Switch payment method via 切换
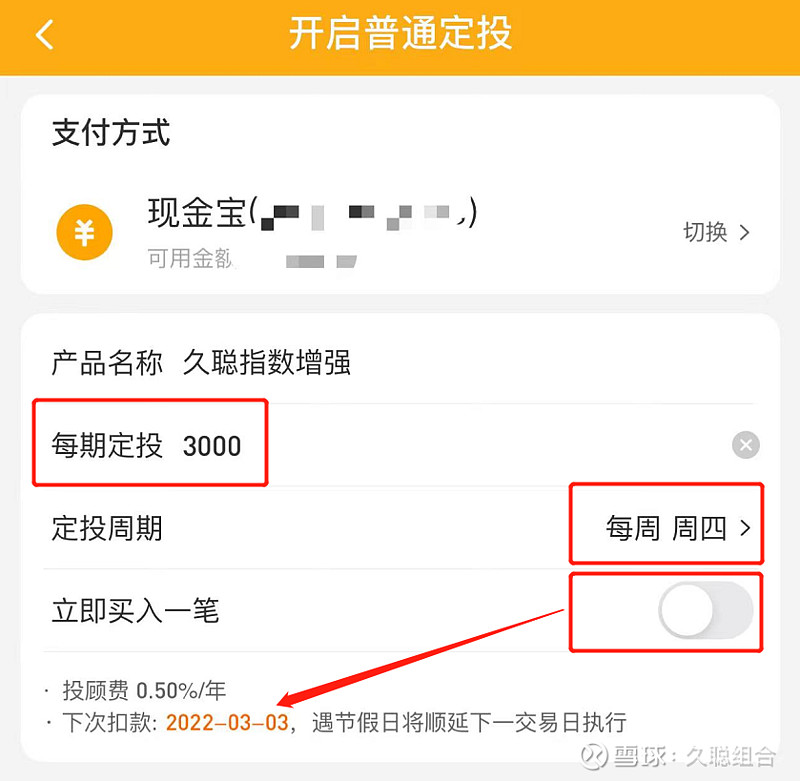The image size is (800, 781). click(x=706, y=233)
